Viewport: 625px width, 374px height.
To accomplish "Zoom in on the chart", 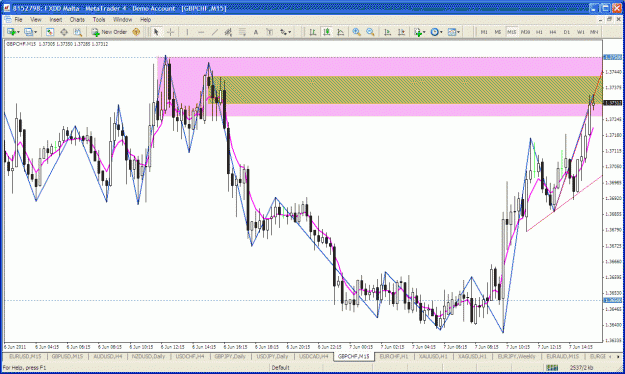I will click(x=356, y=32).
